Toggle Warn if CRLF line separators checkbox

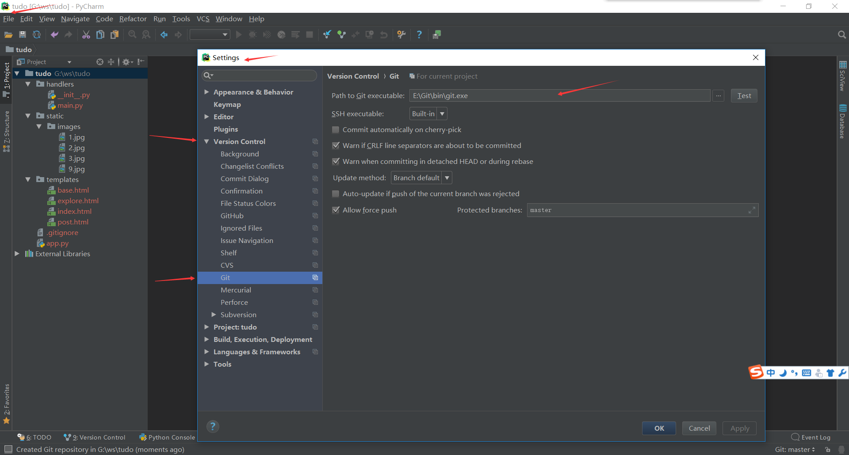pyautogui.click(x=336, y=146)
